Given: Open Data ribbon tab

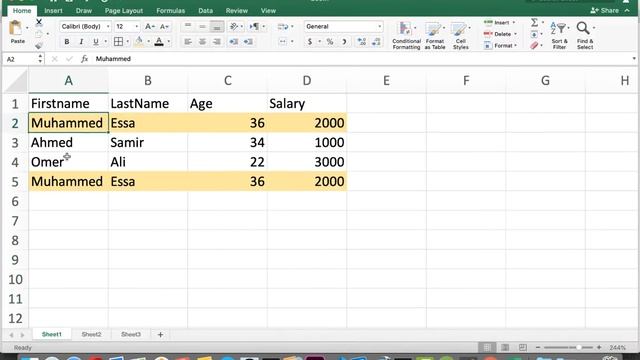Looking at the screenshot, I should click(205, 11).
